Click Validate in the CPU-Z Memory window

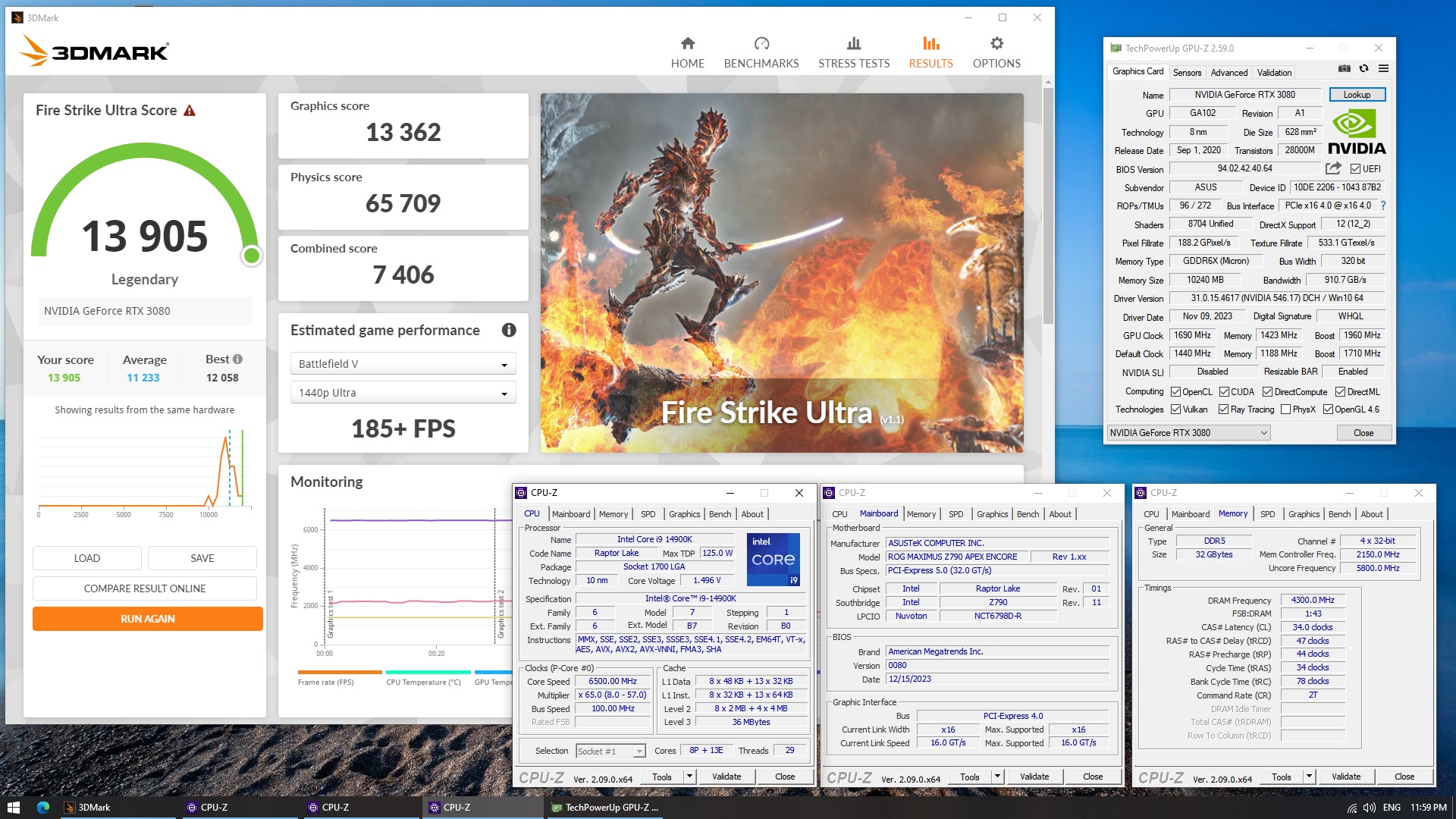[1346, 777]
